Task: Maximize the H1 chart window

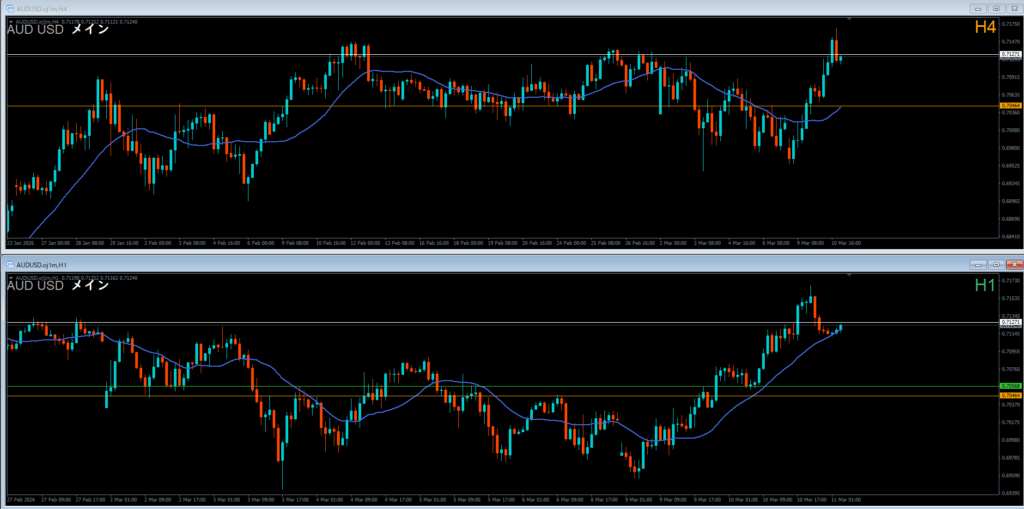Action: [996, 264]
